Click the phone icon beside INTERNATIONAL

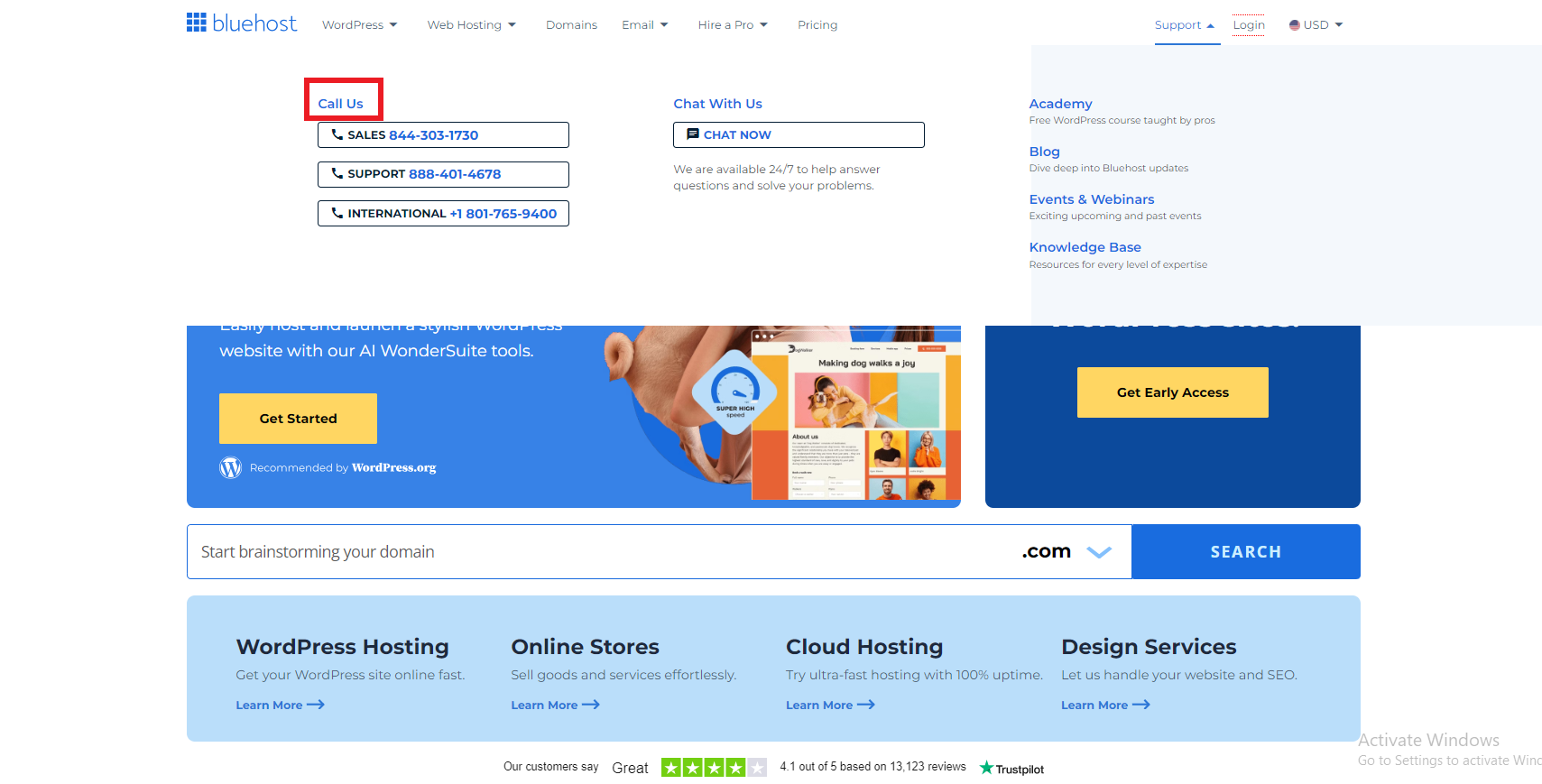click(337, 213)
